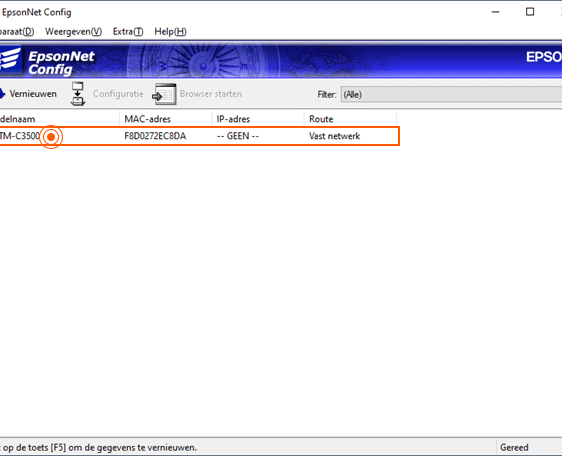This screenshot has height=456, width=562.
Task: Sort by MAC-adres column header
Action: point(166,119)
